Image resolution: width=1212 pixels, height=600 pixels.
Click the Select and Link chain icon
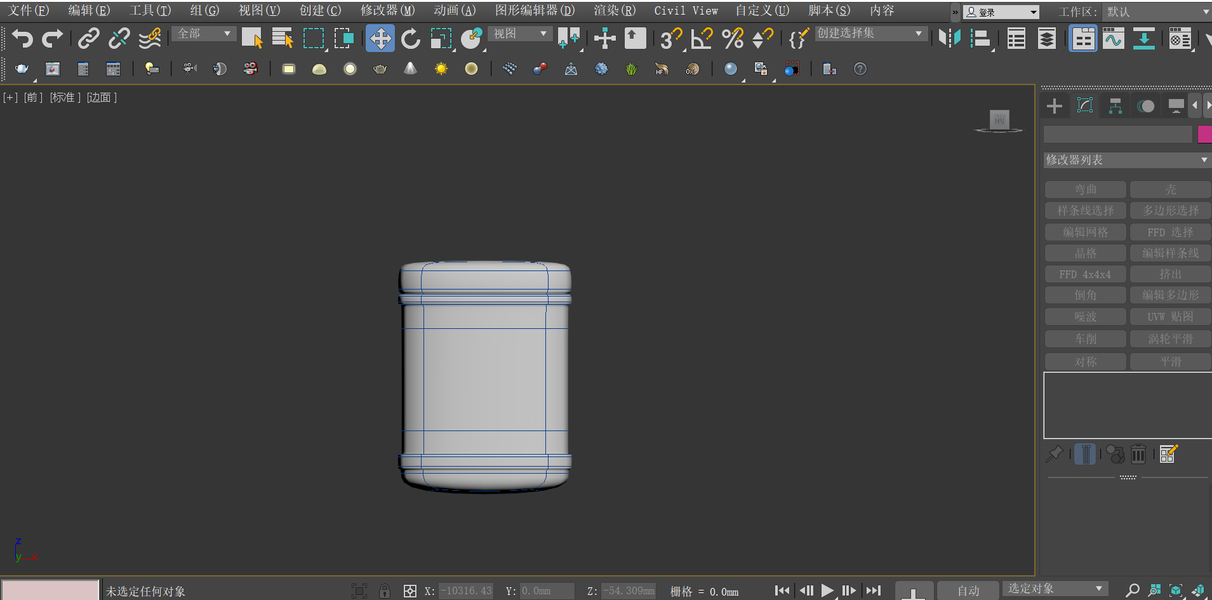click(x=89, y=39)
